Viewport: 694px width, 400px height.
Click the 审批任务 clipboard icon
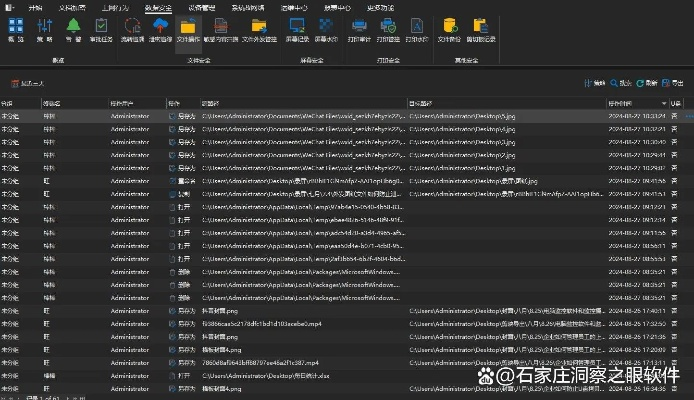(101, 31)
